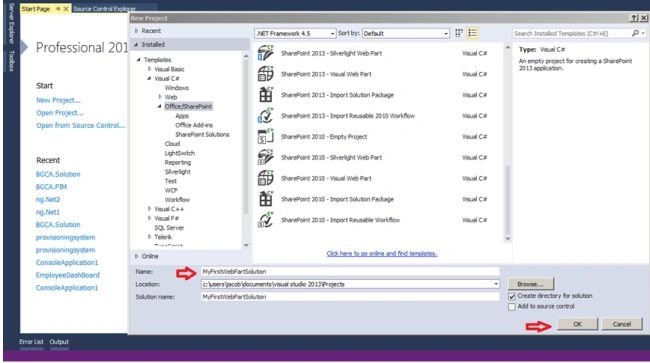This screenshot has height=363, width=650.
Task: Click the OK button
Action: click(577, 324)
